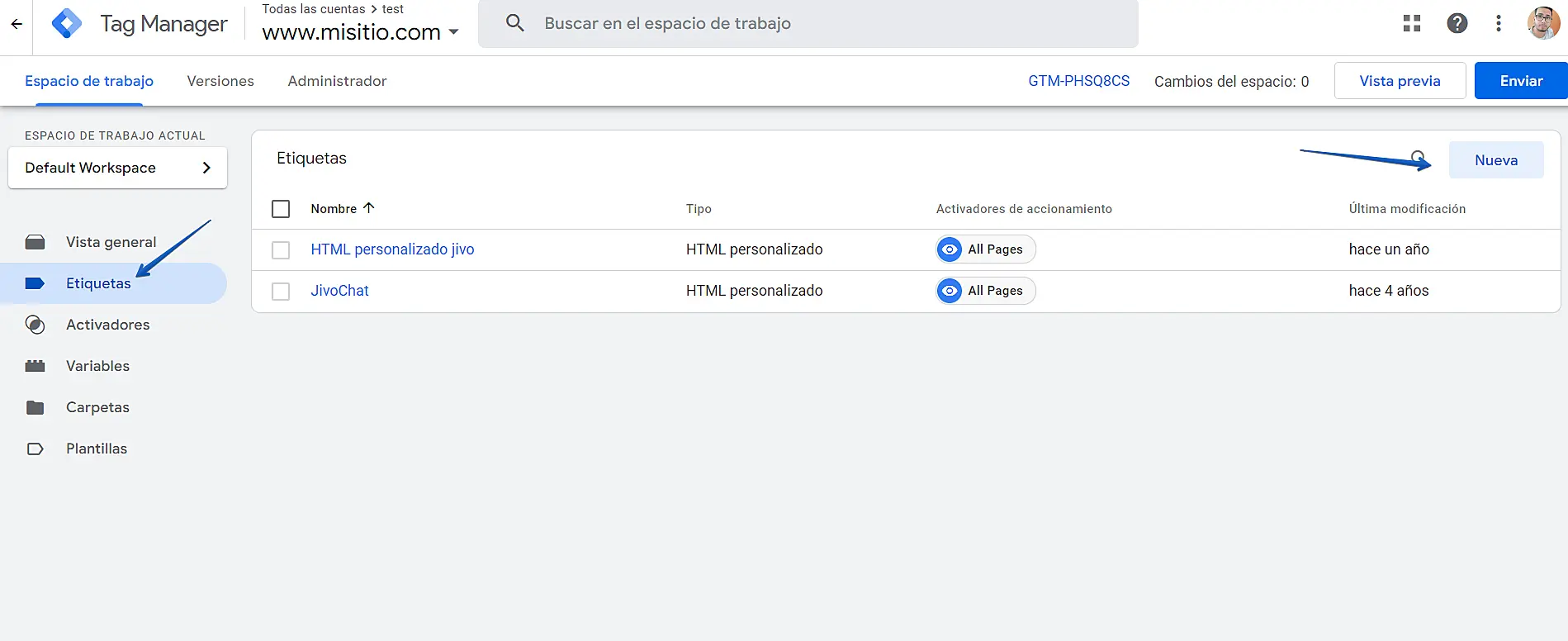
Task: Click the Nueva button
Action: click(x=1495, y=160)
